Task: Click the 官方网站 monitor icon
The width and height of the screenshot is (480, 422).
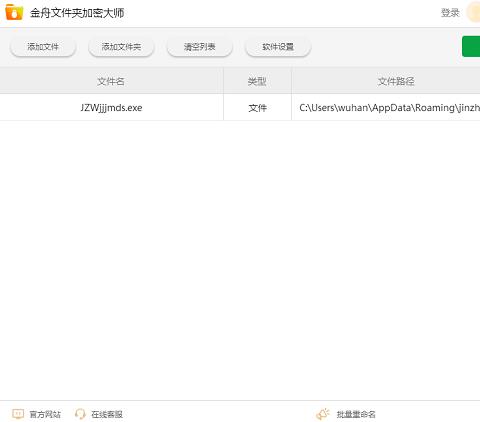Action: coord(18,414)
